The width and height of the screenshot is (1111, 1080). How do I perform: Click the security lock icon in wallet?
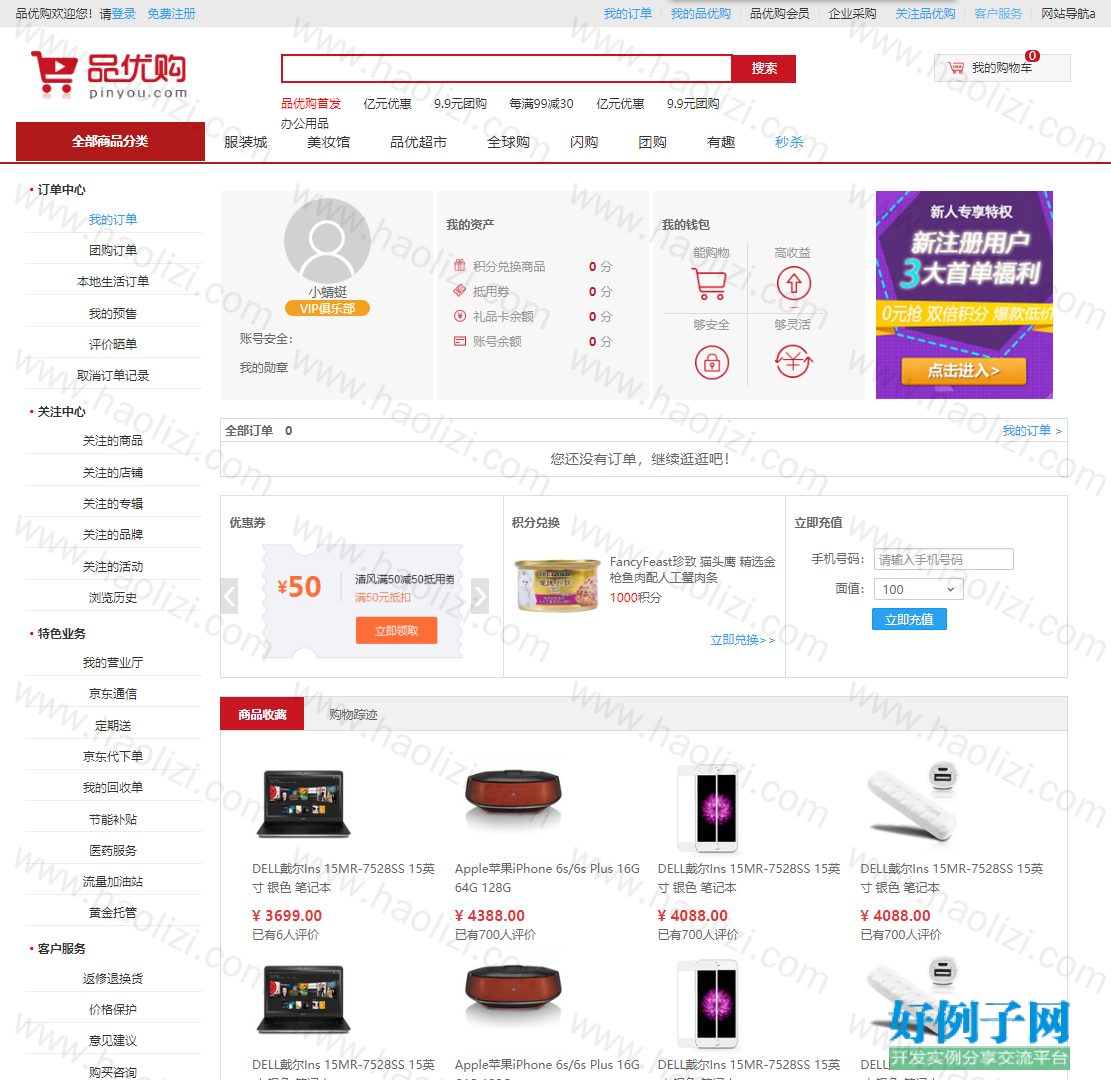711,363
